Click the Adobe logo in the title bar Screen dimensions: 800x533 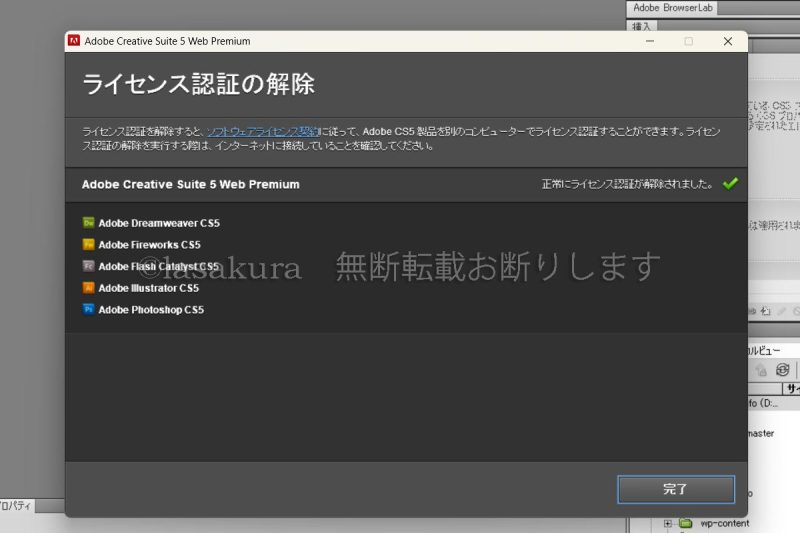coord(74,41)
